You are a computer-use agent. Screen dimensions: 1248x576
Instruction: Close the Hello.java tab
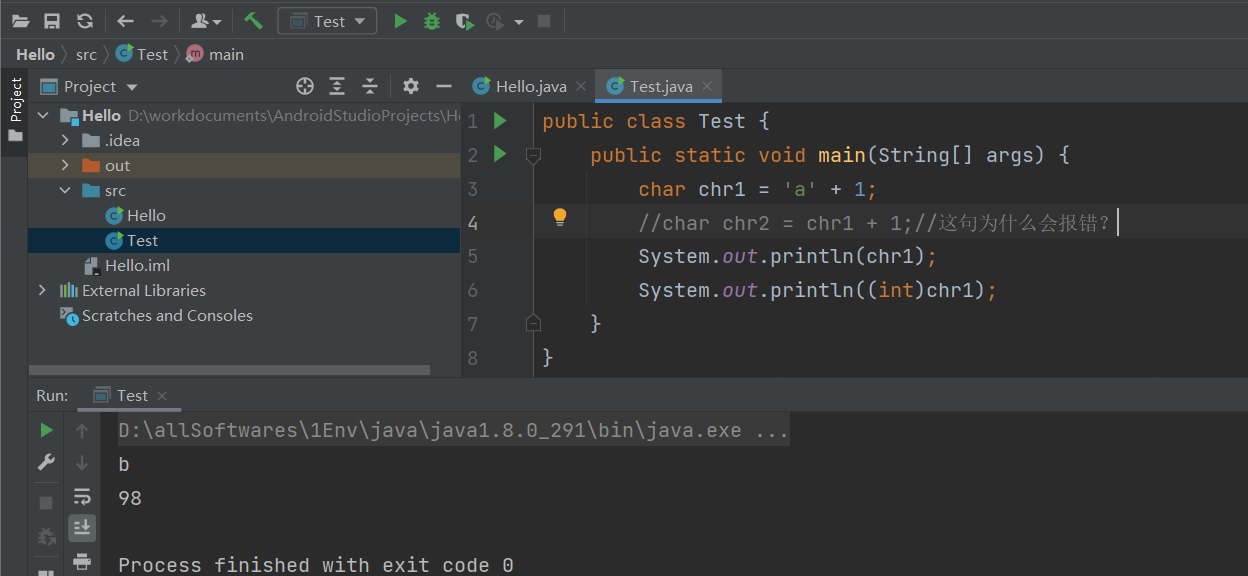pyautogui.click(x=582, y=87)
